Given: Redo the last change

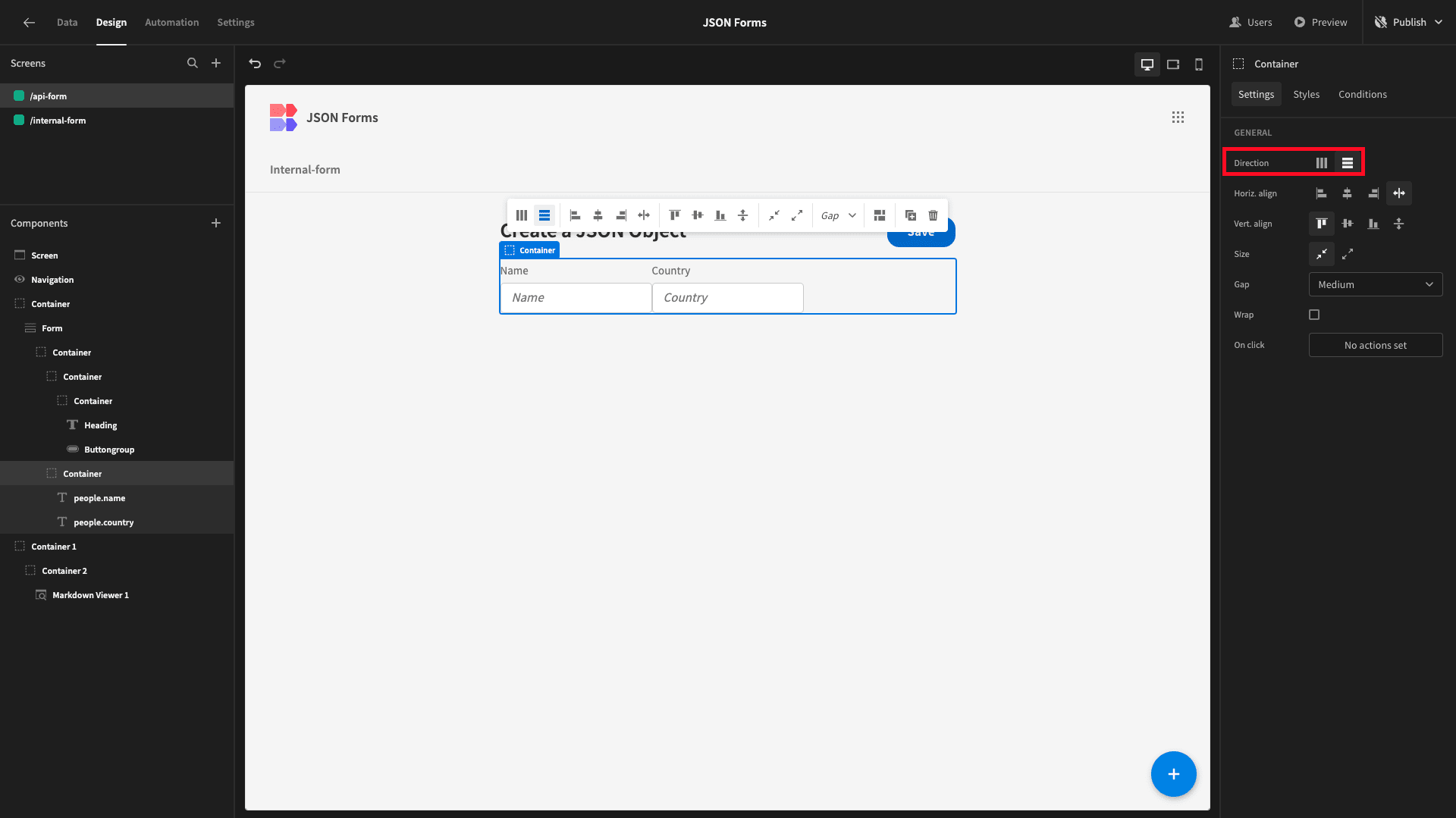Looking at the screenshot, I should click(x=280, y=64).
